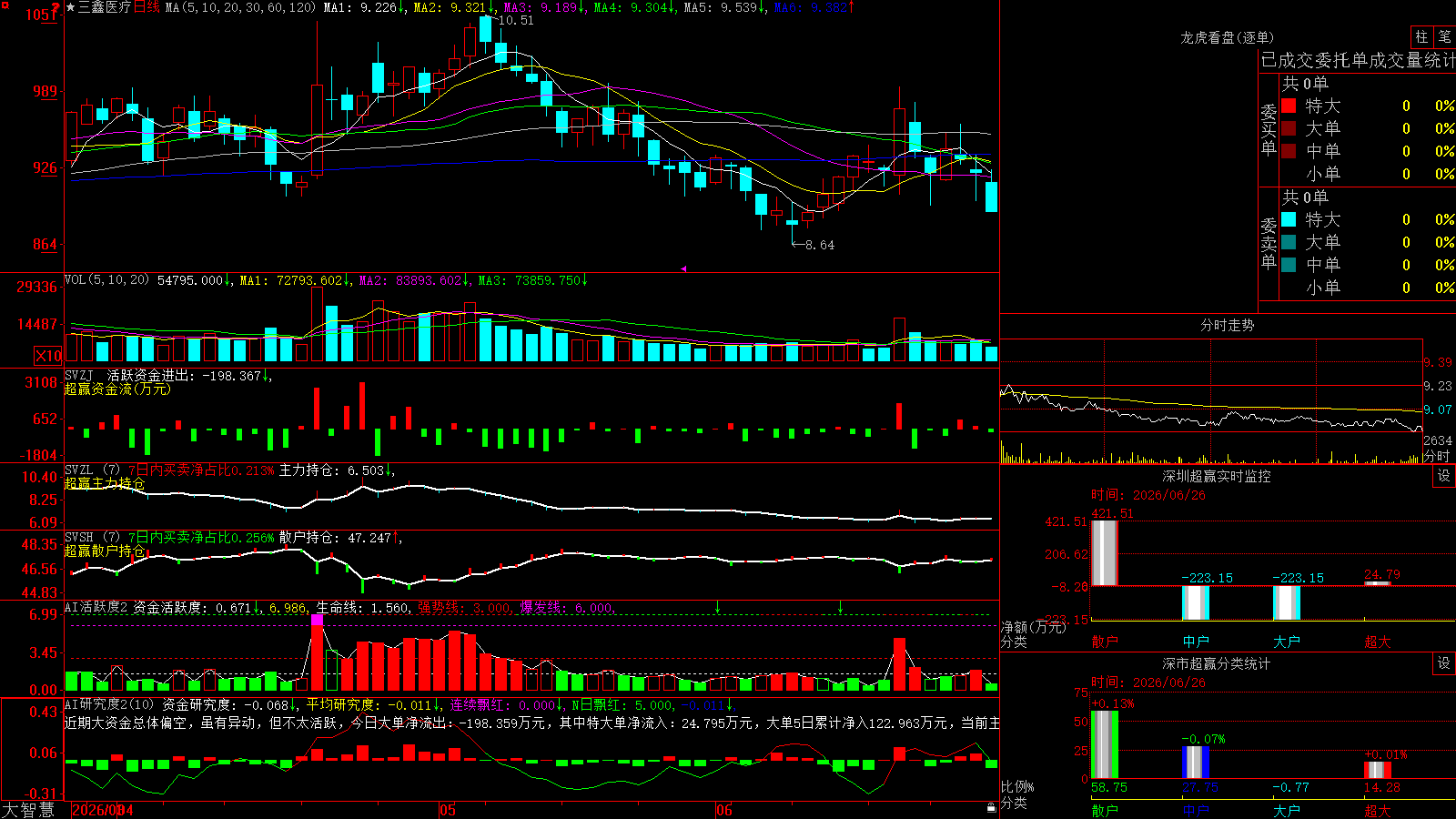This screenshot has width=1456, height=819.
Task: Click the cyan 特大 sell-order swatch
Action: (1289, 219)
